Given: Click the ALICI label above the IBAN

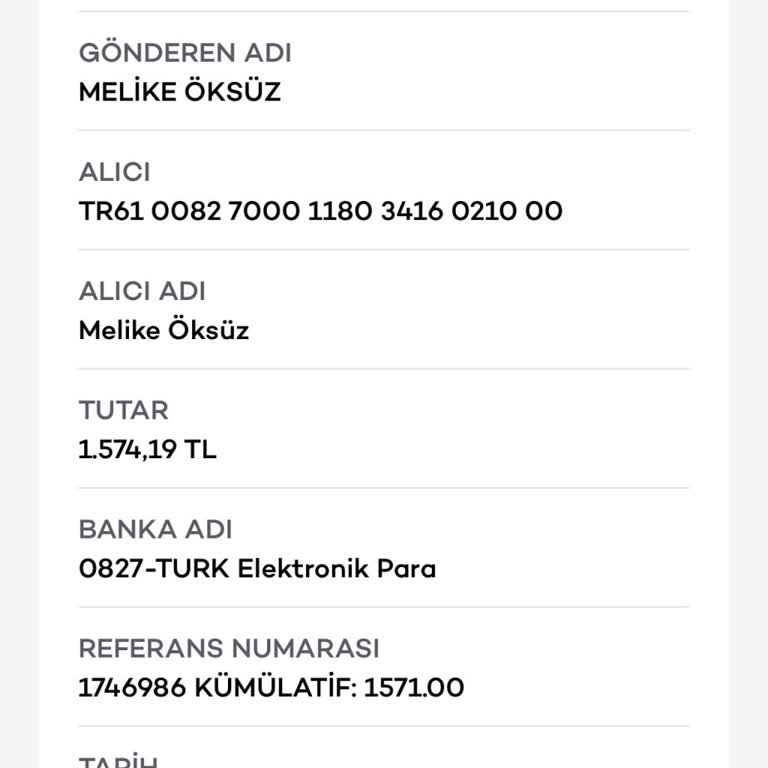Looking at the screenshot, I should [x=115, y=172].
